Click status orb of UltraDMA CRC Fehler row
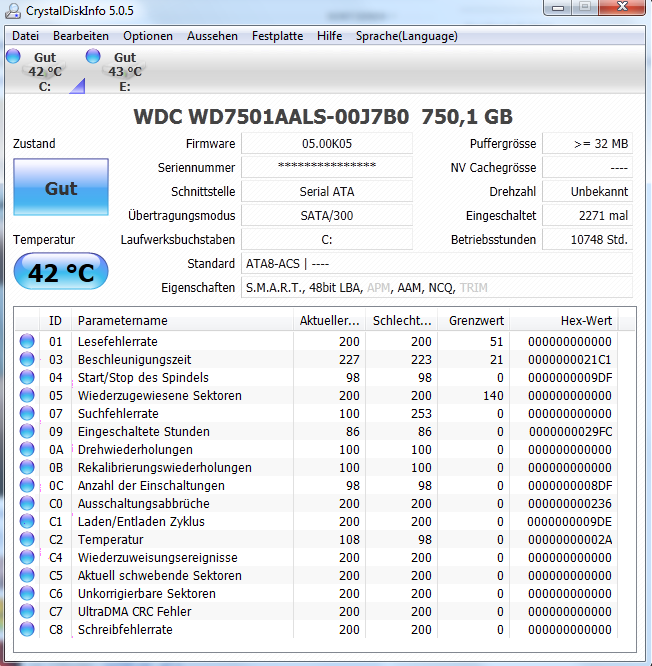The width and height of the screenshot is (652, 666). pyautogui.click(x=27, y=611)
